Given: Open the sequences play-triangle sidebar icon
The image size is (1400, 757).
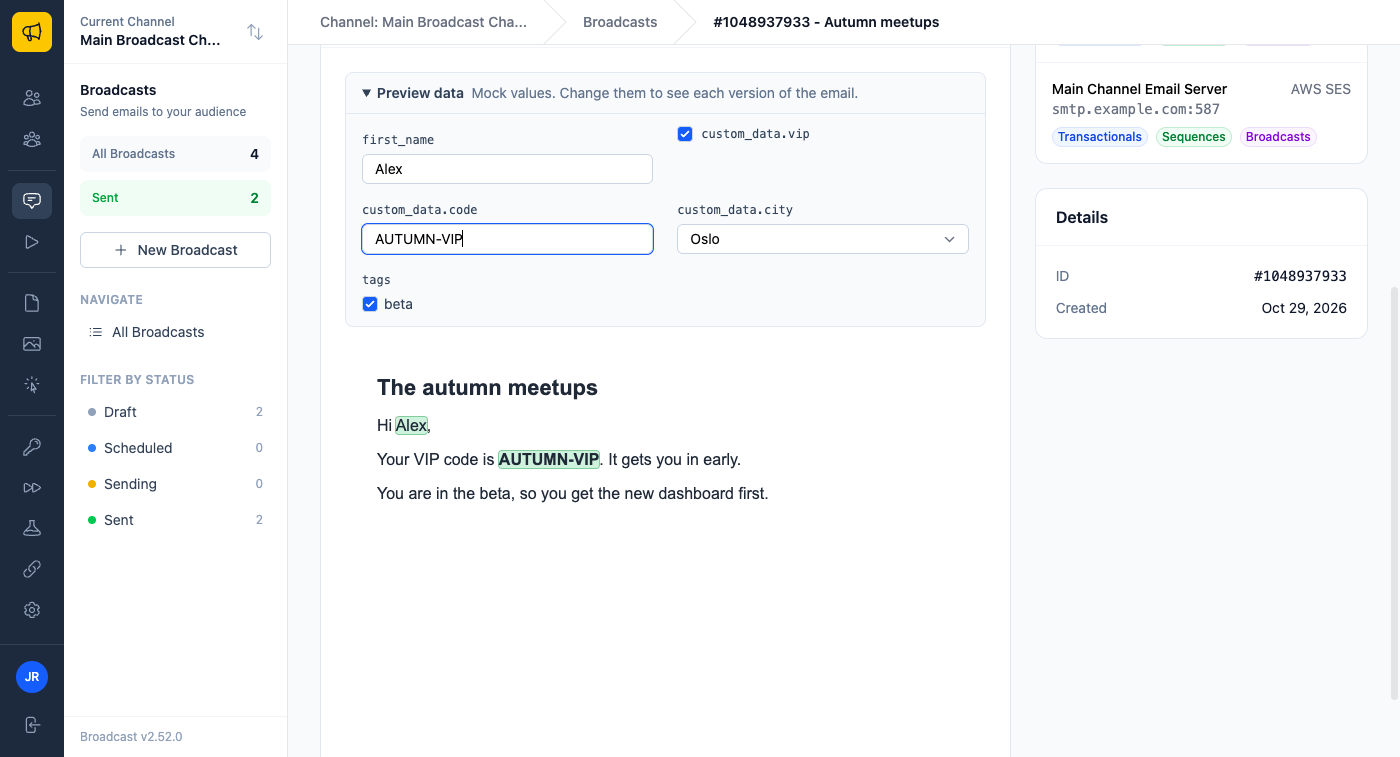Looking at the screenshot, I should [x=32, y=242].
